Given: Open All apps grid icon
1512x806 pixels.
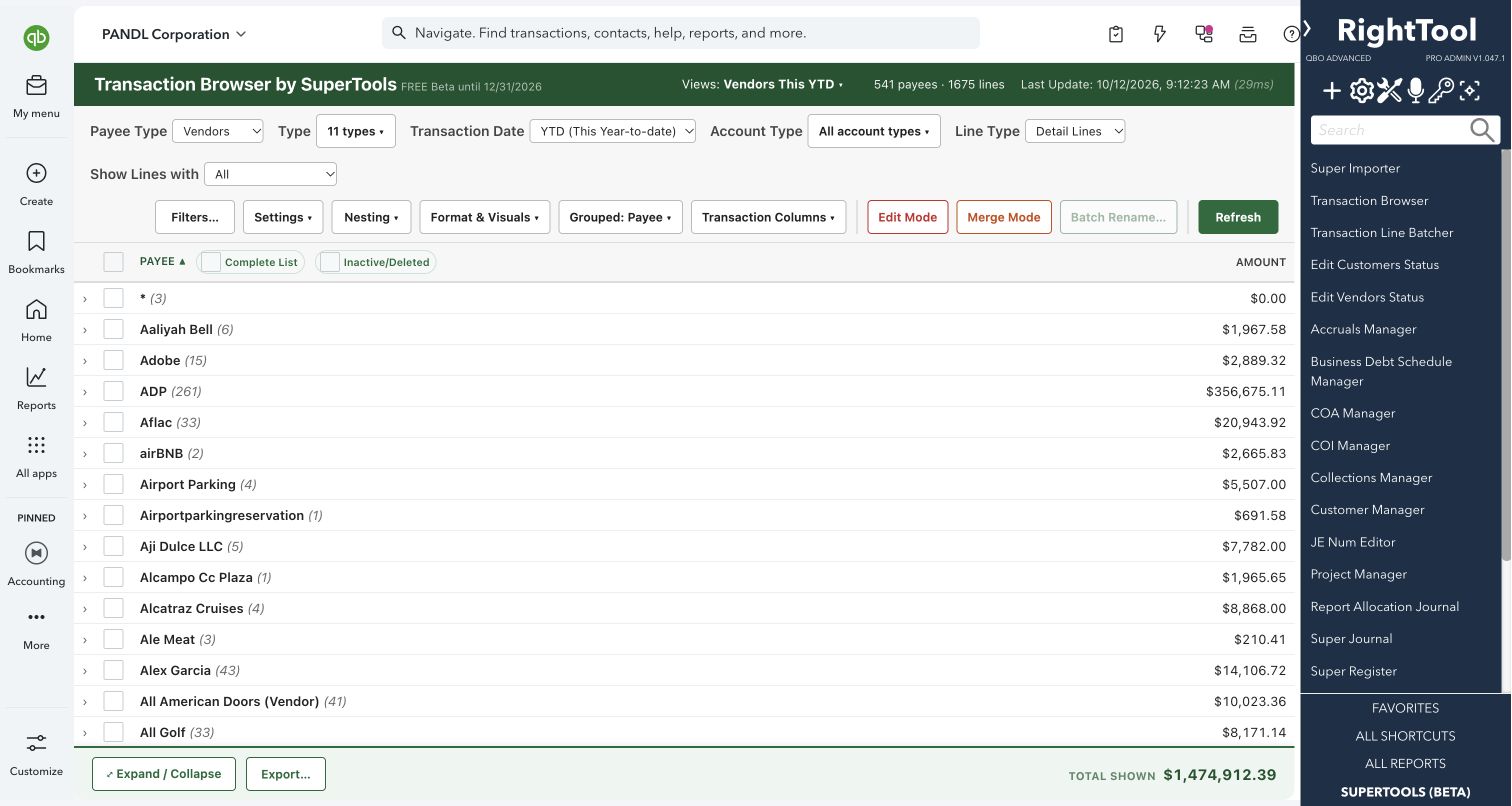Looking at the screenshot, I should pyautogui.click(x=36, y=445).
